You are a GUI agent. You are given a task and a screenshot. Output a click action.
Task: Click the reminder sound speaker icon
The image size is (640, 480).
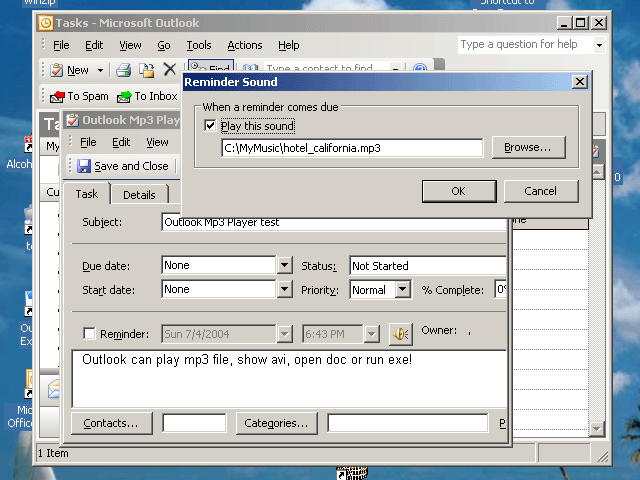(400, 334)
